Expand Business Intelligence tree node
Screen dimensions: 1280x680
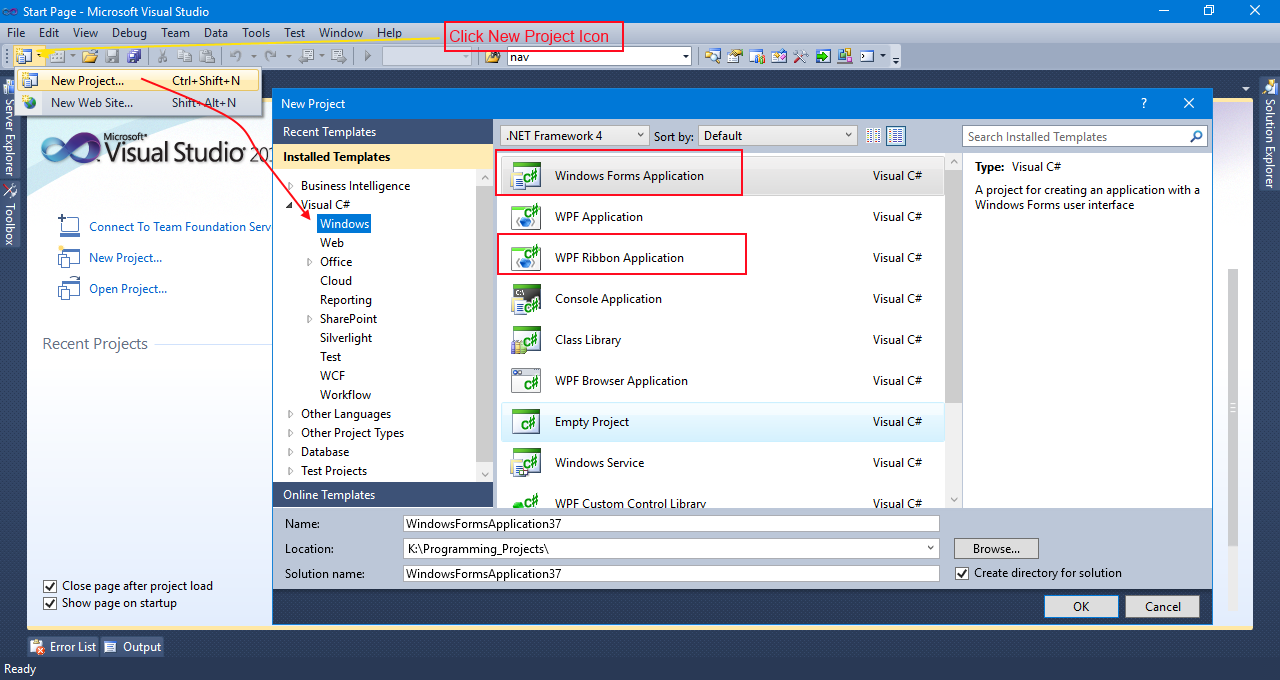coord(291,186)
